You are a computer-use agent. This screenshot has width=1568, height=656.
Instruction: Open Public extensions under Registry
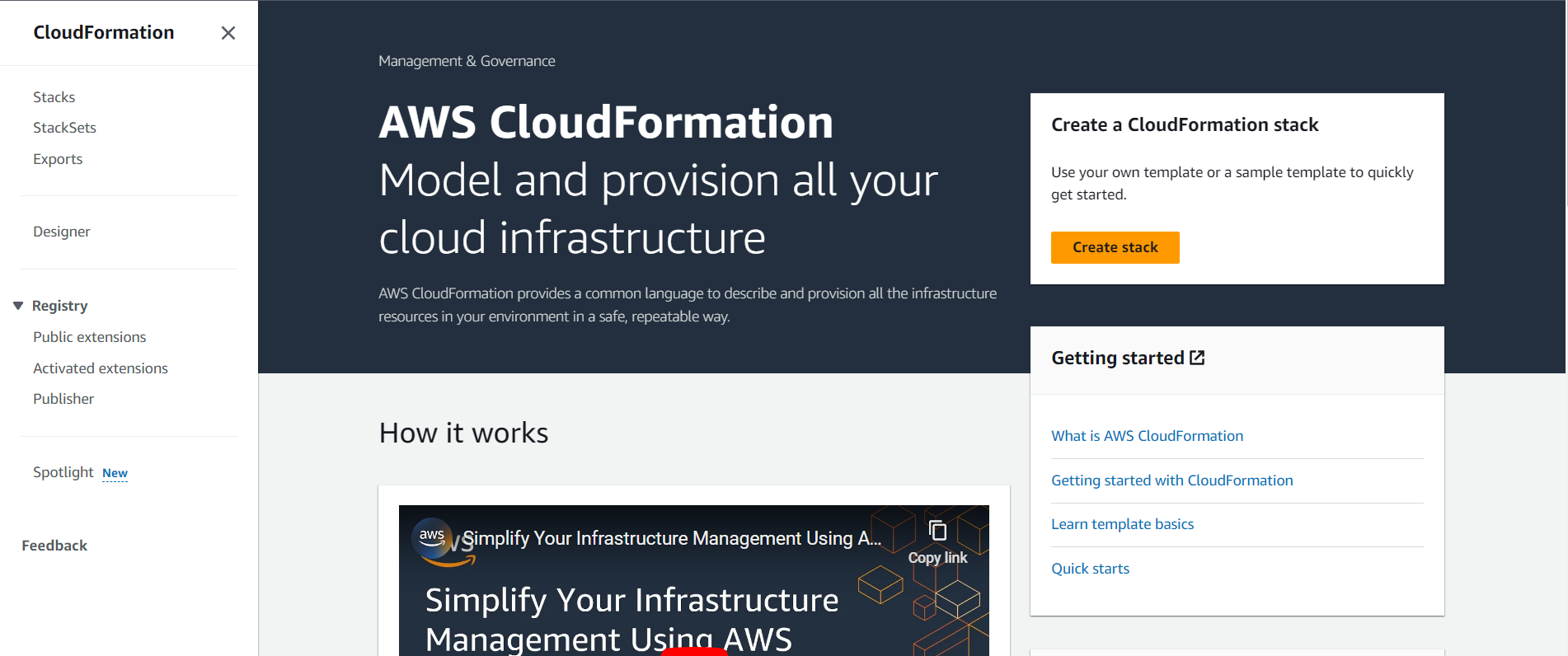[90, 337]
